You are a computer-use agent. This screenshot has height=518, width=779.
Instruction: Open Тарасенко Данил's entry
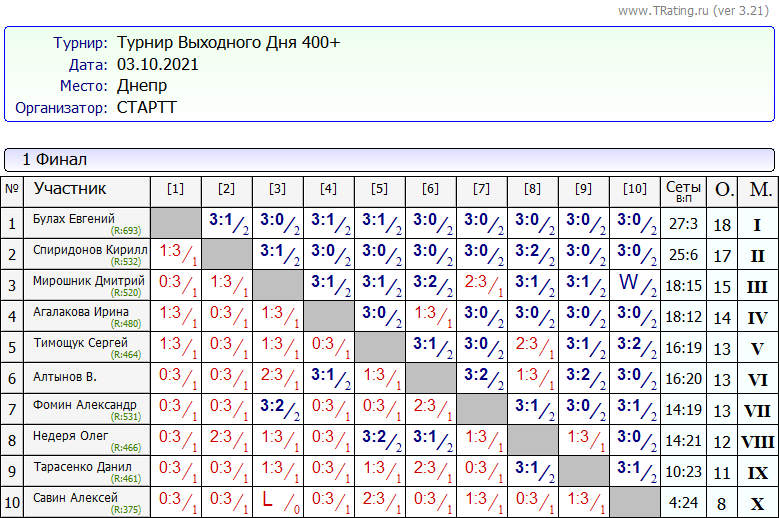80,467
